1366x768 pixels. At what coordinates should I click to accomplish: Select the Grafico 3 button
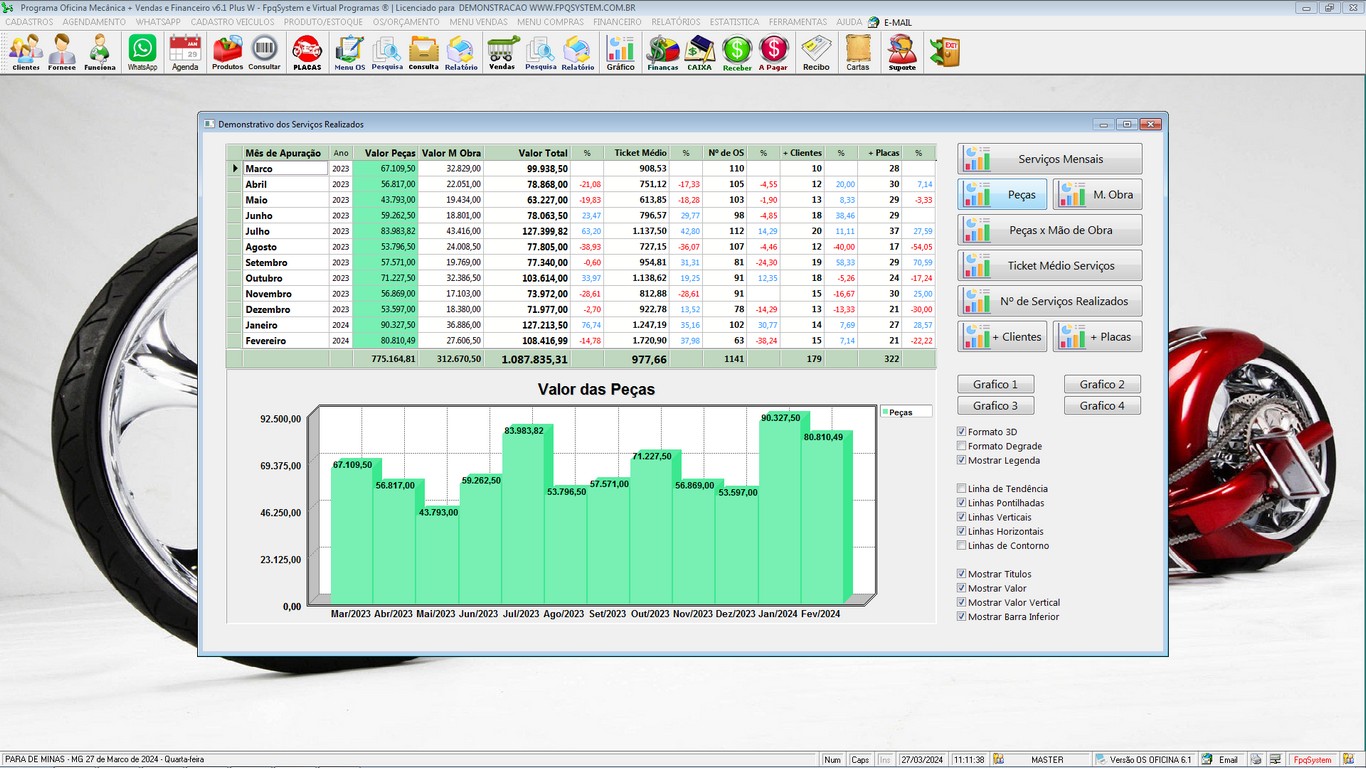pos(995,406)
